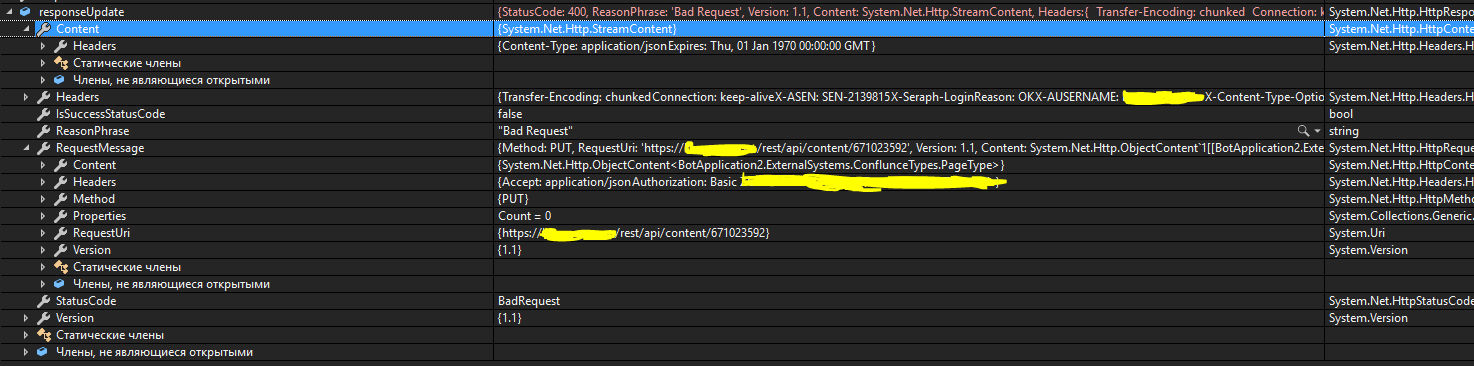Expand Headers node with Accept and Authorization
The height and width of the screenshot is (366, 1474).
(43, 182)
